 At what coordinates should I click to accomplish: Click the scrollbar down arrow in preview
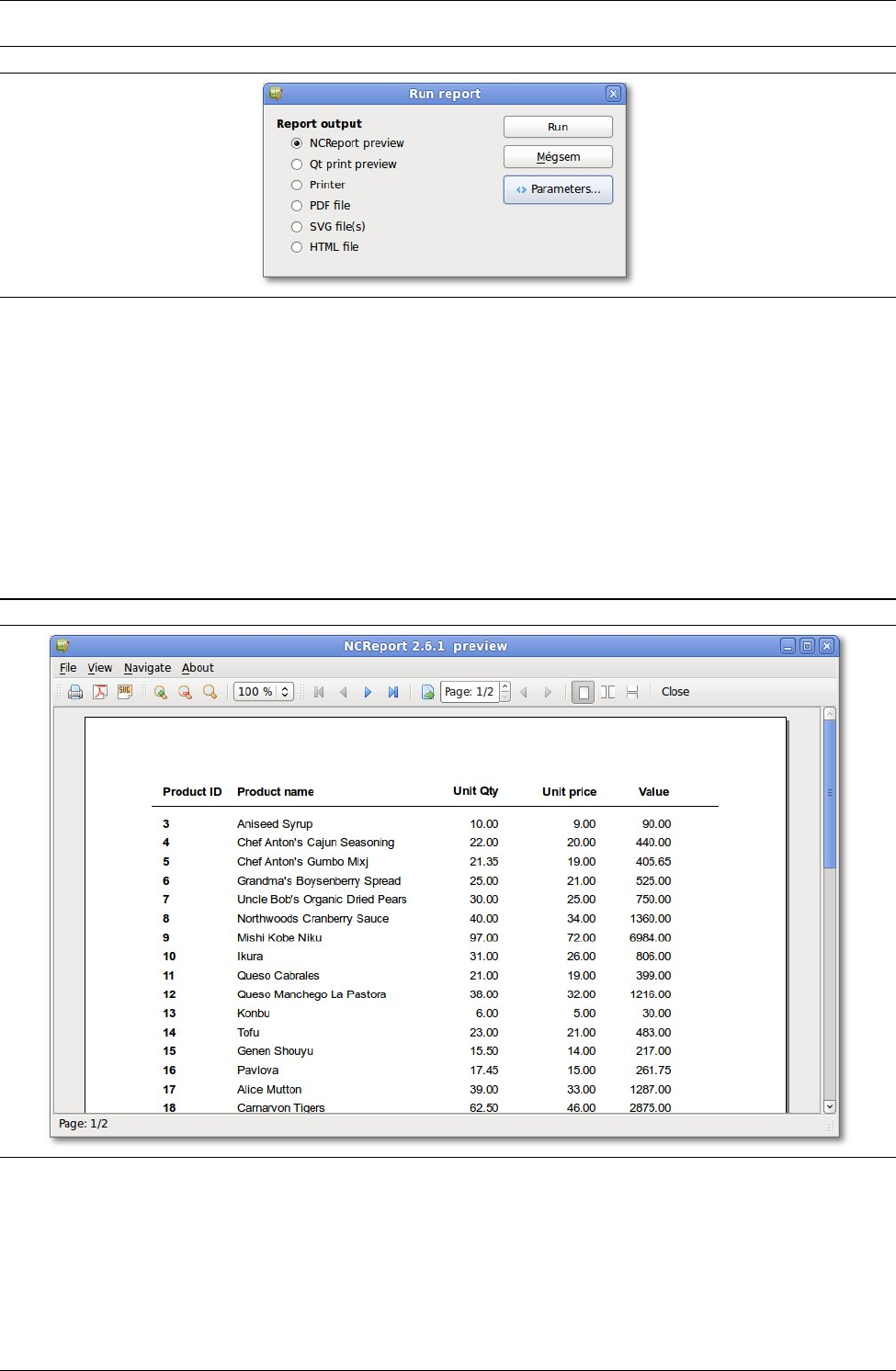[x=830, y=1106]
